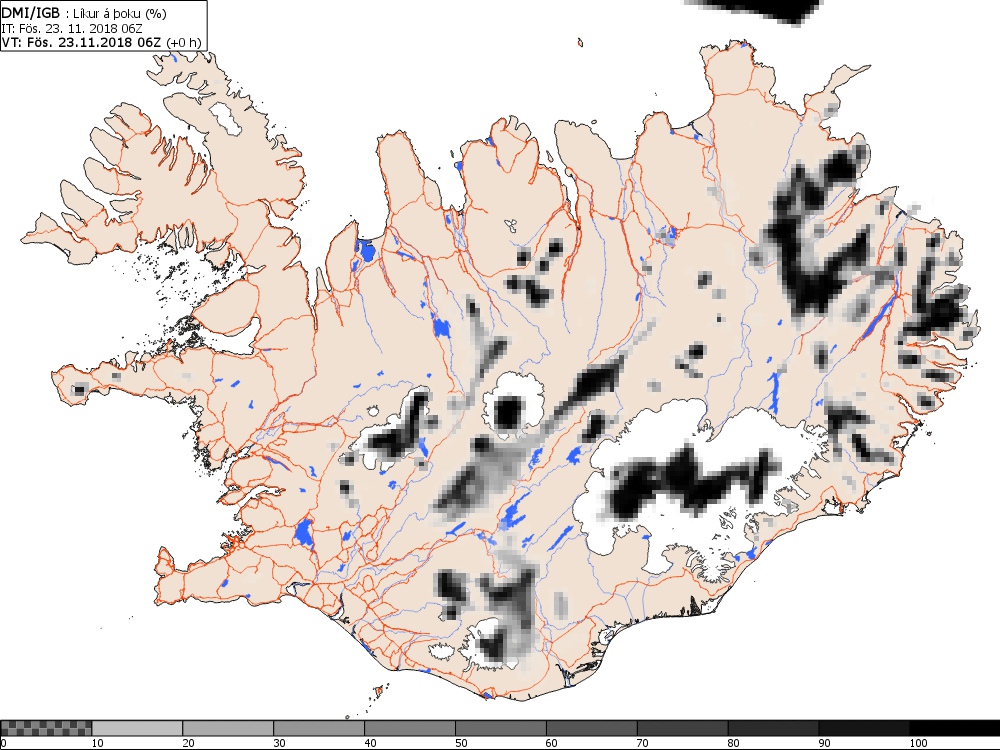Click the legend label "70"
This screenshot has width=1000, height=750.
[x=643, y=743]
